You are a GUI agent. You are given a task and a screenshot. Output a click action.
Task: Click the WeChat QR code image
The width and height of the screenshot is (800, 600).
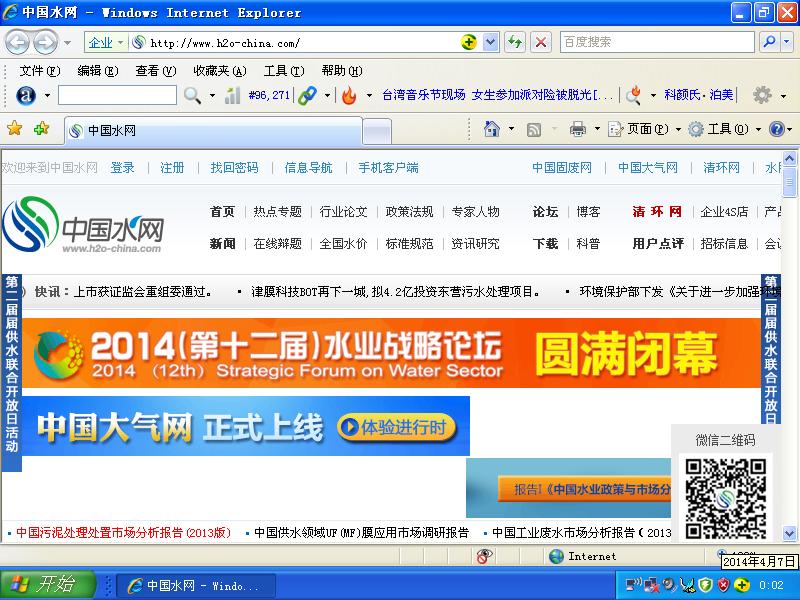click(x=726, y=498)
